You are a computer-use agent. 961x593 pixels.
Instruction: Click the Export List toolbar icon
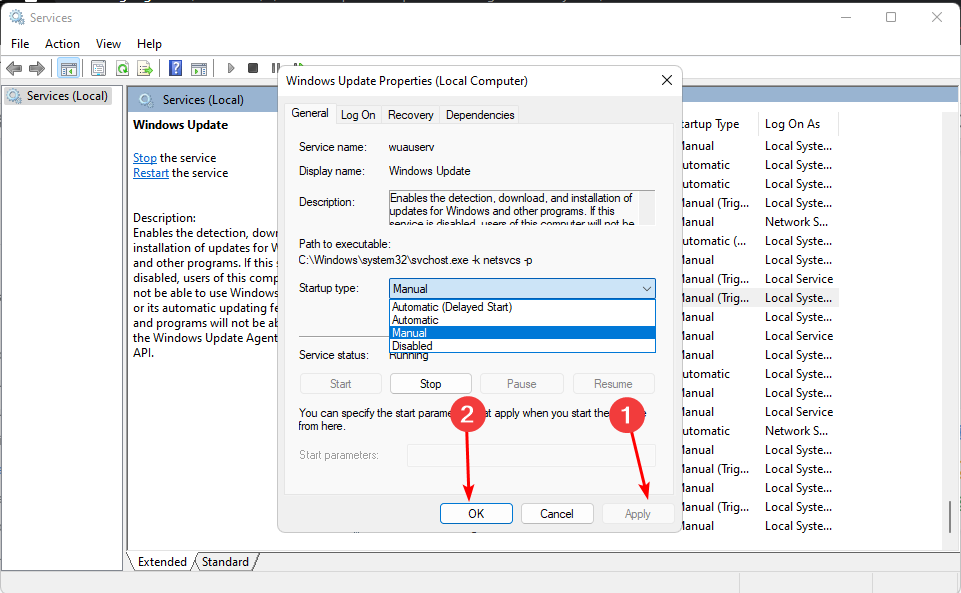coord(145,68)
